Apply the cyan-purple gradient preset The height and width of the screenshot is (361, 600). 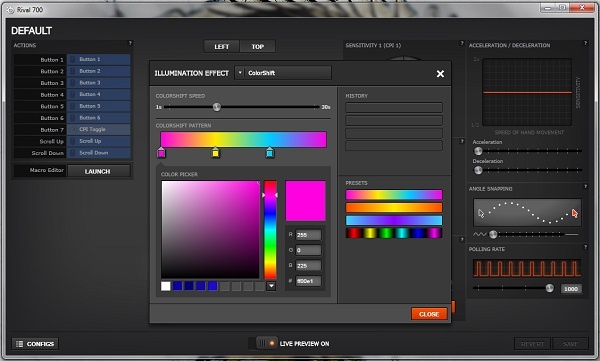[x=394, y=220]
